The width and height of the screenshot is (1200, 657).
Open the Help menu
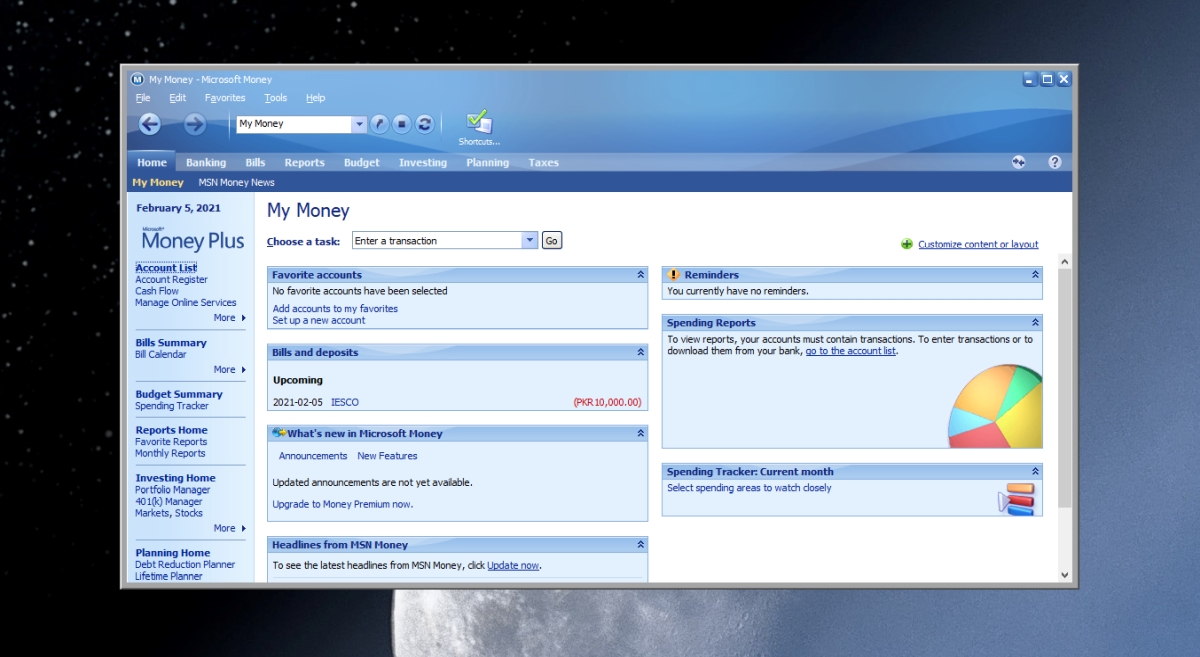tap(316, 98)
